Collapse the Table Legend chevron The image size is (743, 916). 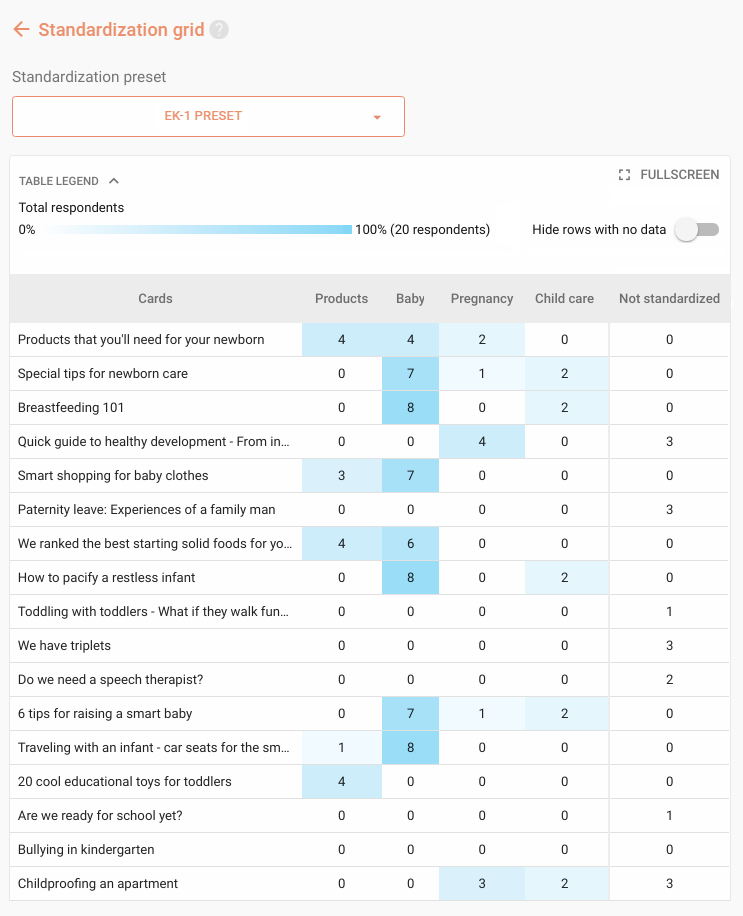coord(114,181)
